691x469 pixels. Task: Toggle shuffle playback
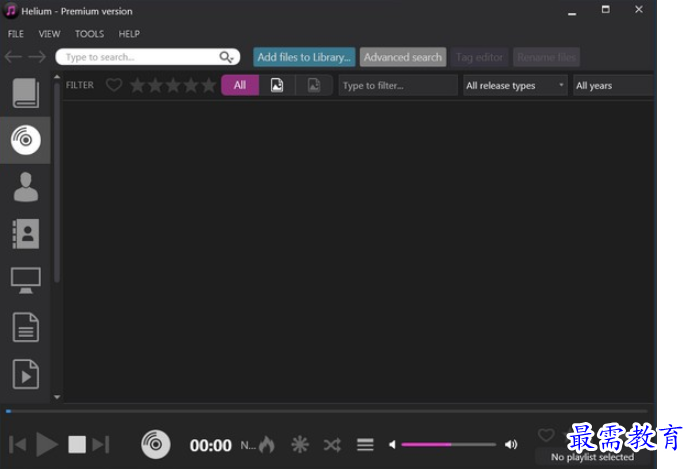pos(332,445)
